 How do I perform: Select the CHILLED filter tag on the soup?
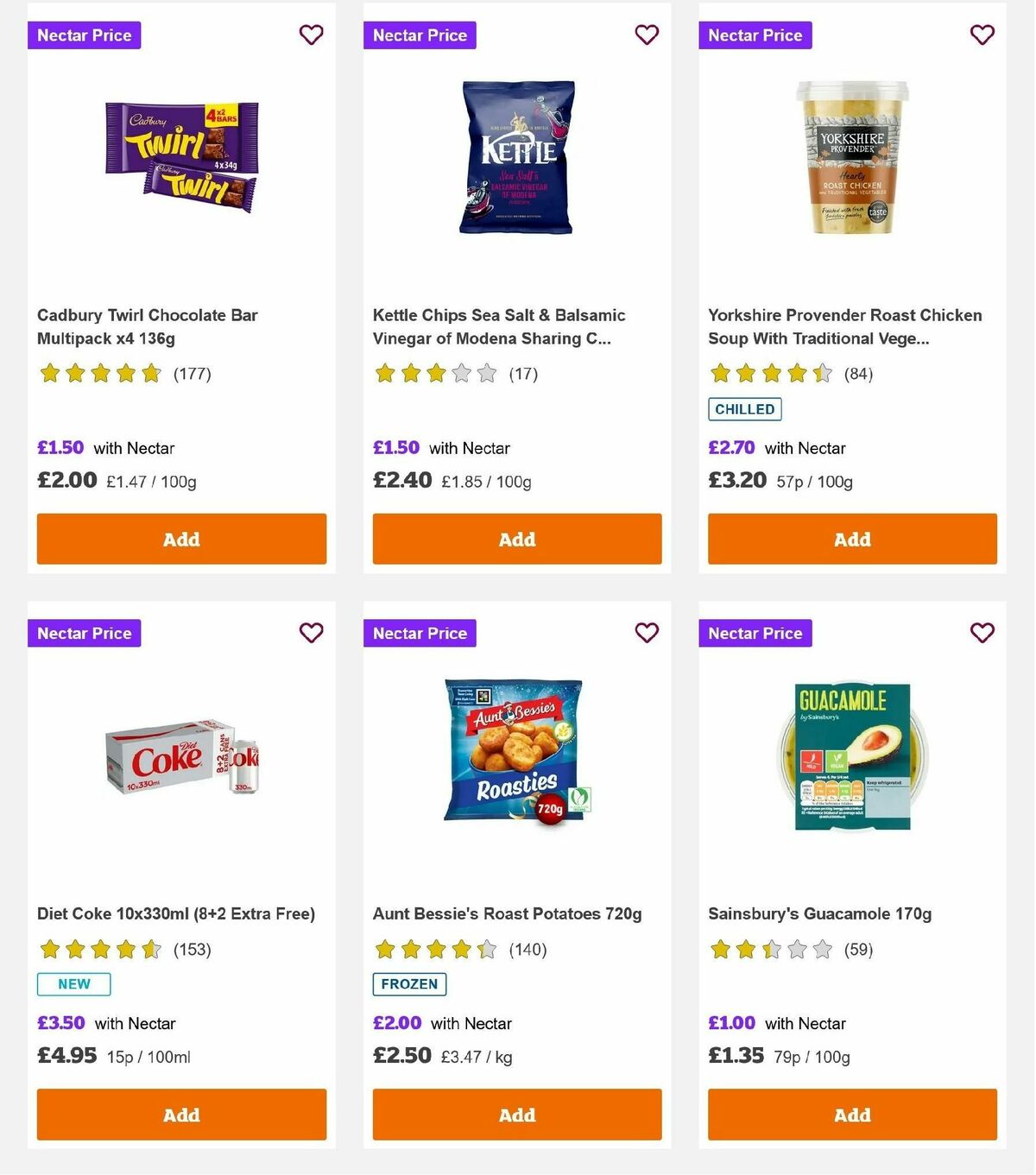[x=744, y=409]
